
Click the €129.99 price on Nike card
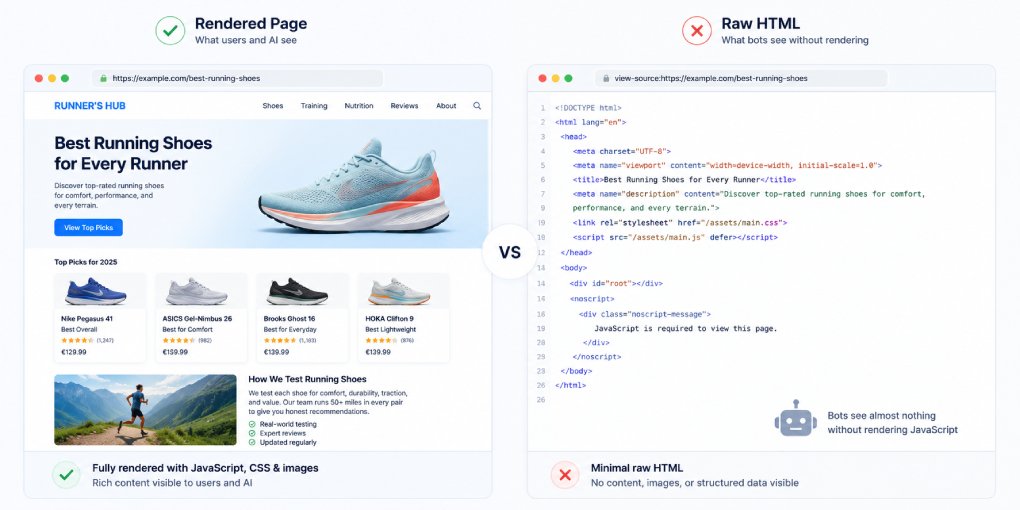pyautogui.click(x=74, y=352)
